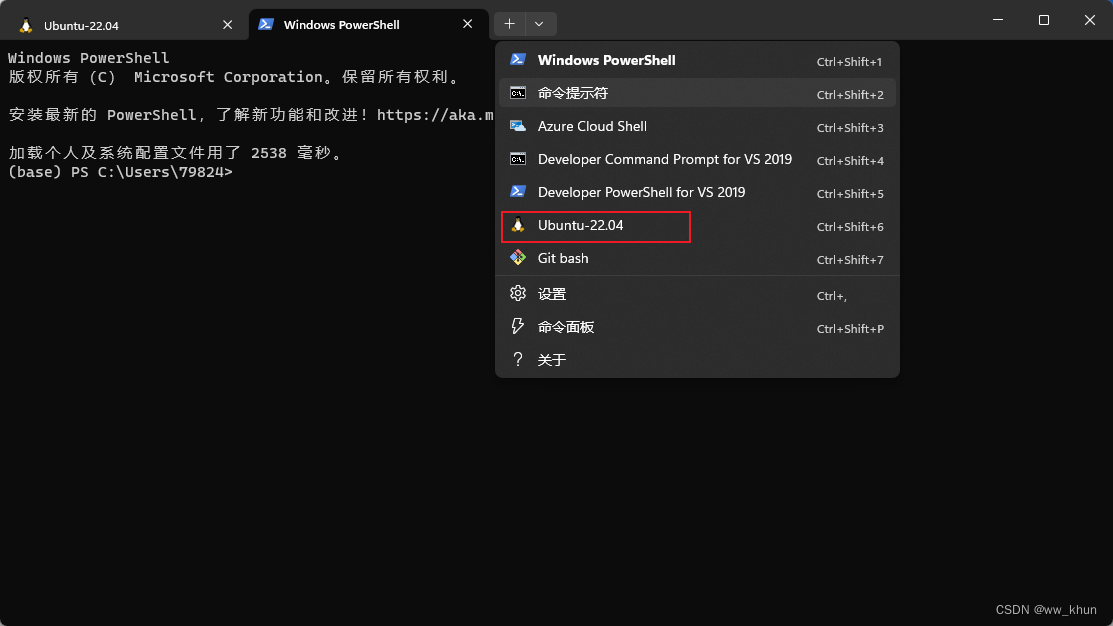Viewport: 1113px width, 626px height.
Task: Click the https://aka.m link in terminal output
Action: point(435,115)
